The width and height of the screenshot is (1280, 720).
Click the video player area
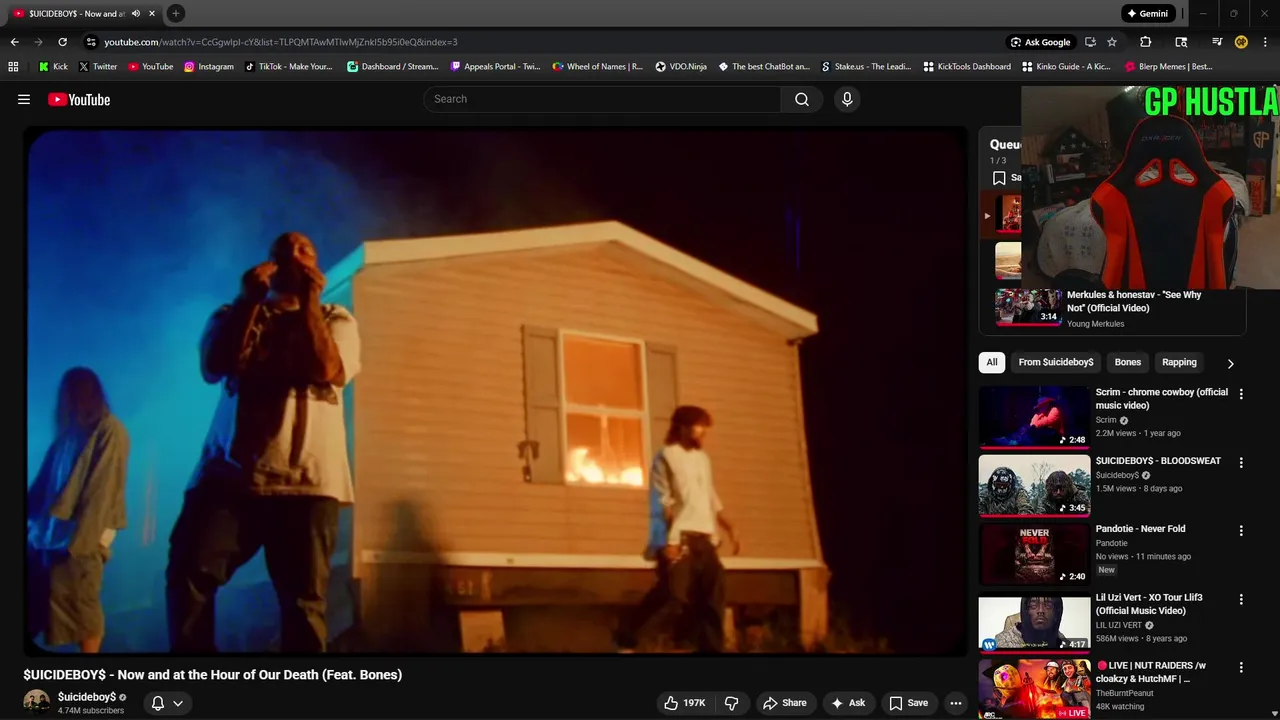[x=495, y=390]
